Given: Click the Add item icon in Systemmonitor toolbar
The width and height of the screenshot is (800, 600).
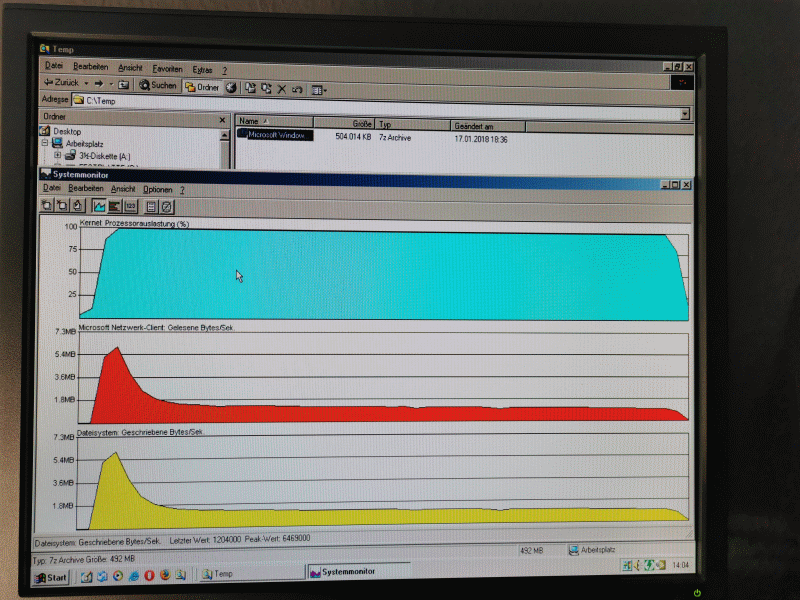Looking at the screenshot, I should (x=47, y=206).
